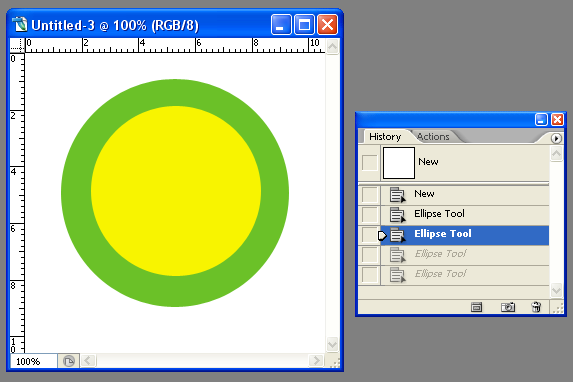Select first dimmed Ellipse Tool state
Image resolution: width=573 pixels, height=382 pixels.
pos(464,255)
